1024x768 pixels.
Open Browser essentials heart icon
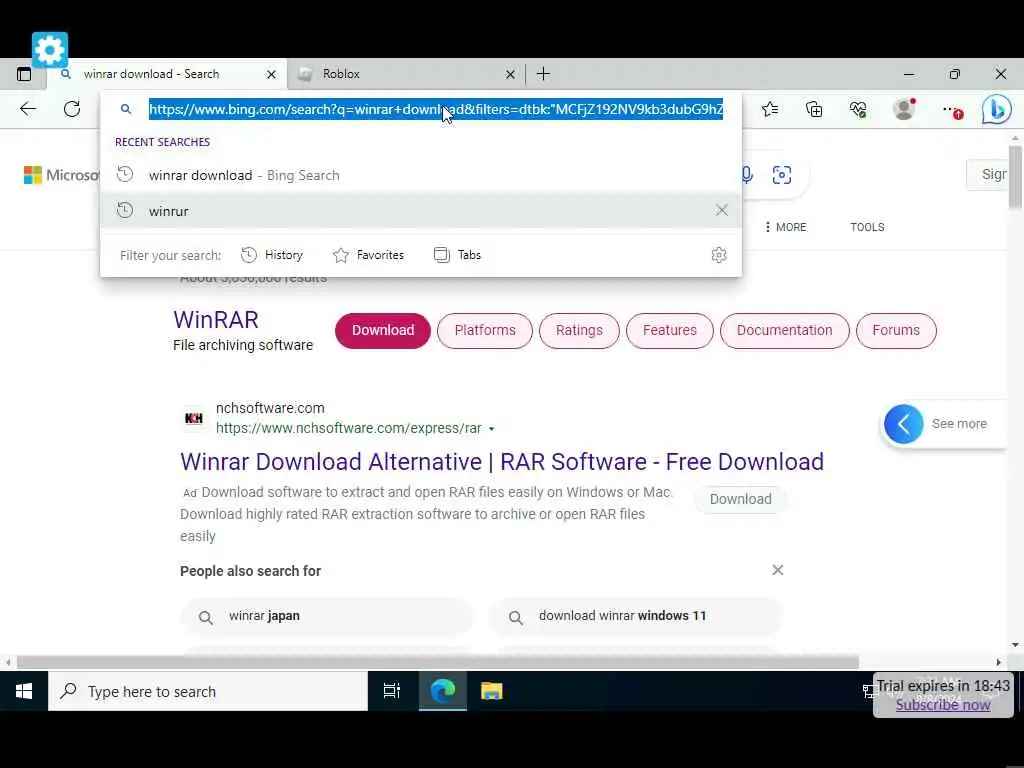pos(858,109)
